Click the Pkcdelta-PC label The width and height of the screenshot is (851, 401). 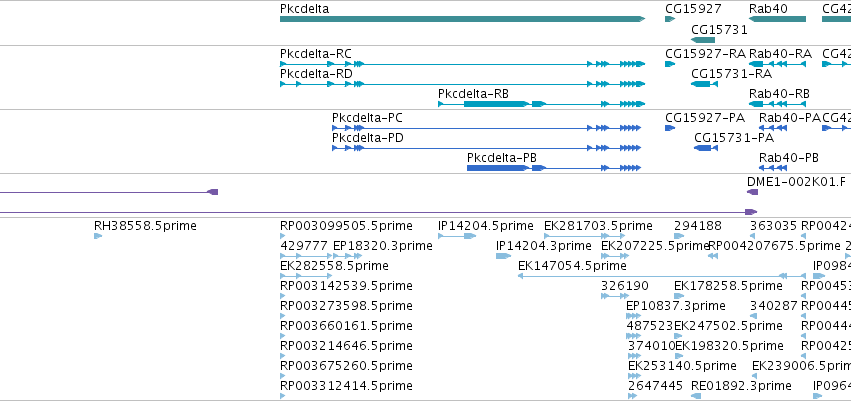click(367, 118)
